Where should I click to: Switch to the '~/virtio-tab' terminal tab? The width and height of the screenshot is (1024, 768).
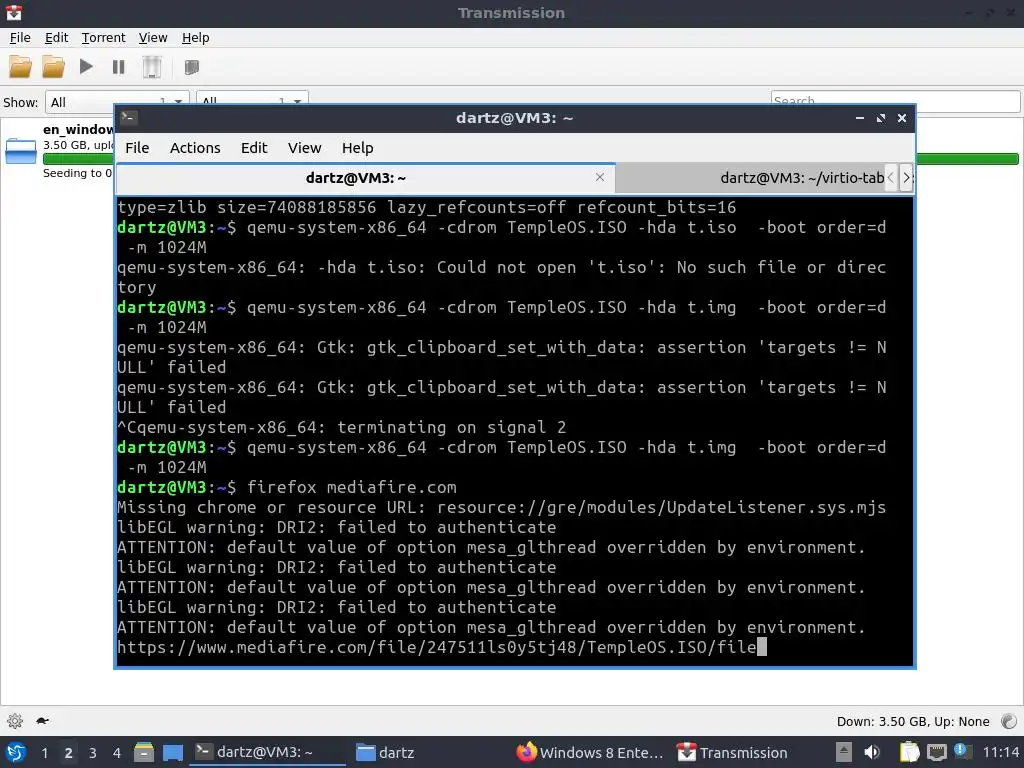point(750,178)
